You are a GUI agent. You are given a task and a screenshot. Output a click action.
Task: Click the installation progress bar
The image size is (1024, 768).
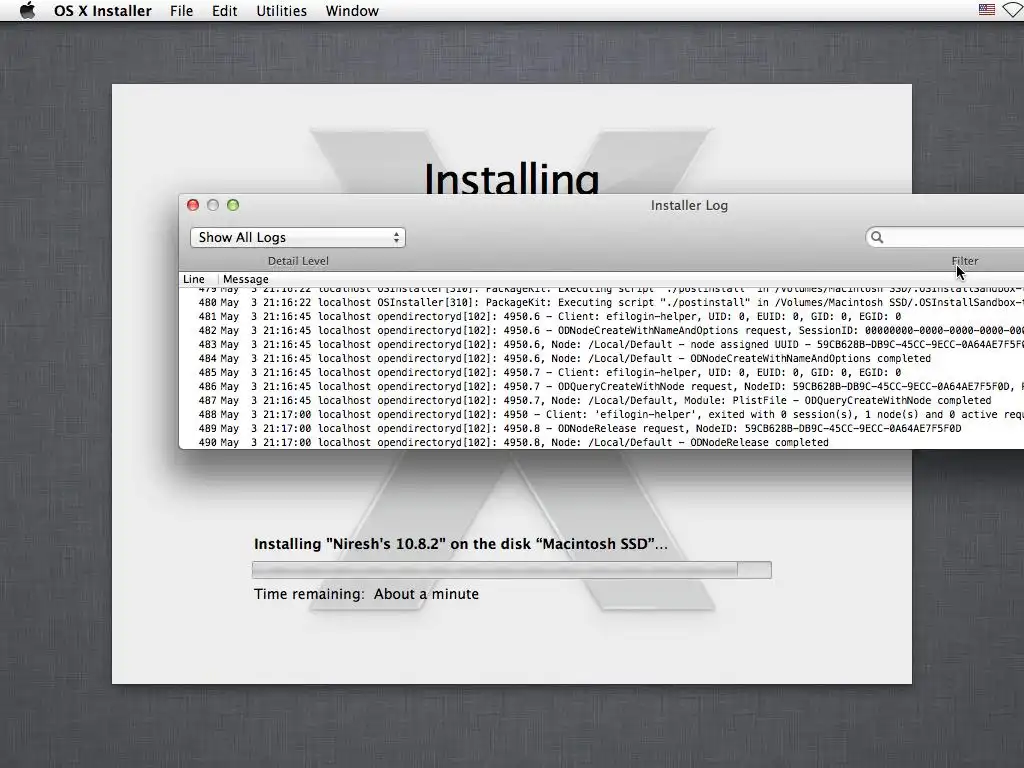pyautogui.click(x=511, y=570)
